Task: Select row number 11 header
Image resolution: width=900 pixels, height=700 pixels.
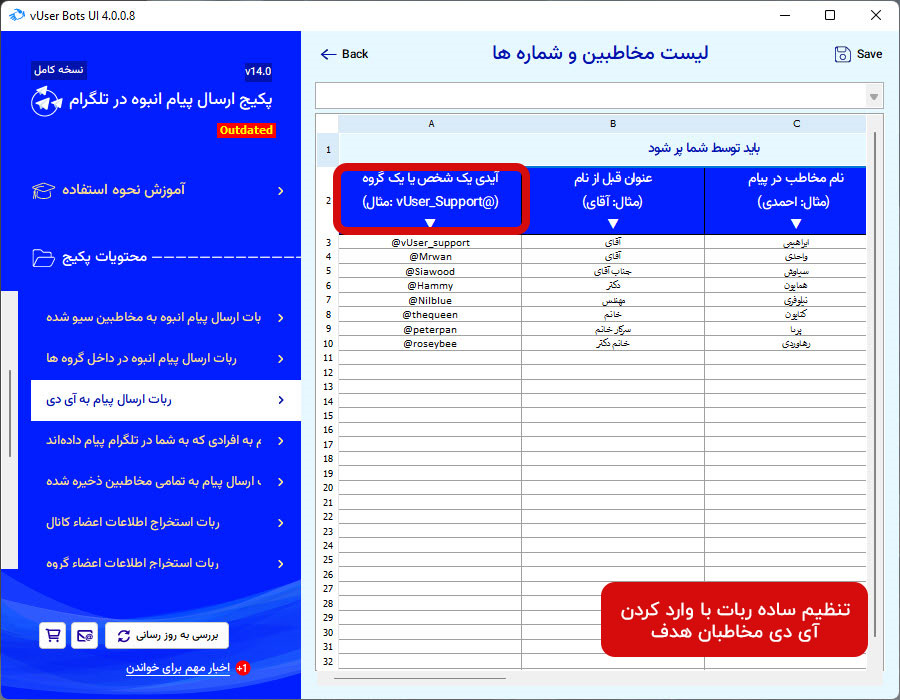Action: tap(328, 358)
